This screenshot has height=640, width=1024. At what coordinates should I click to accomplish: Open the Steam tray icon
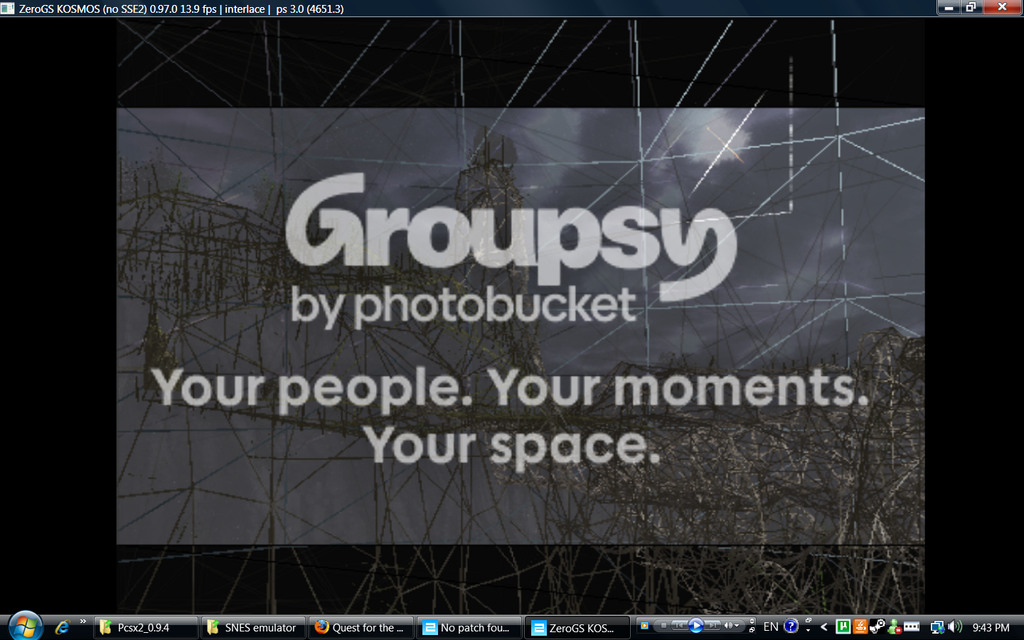877,626
